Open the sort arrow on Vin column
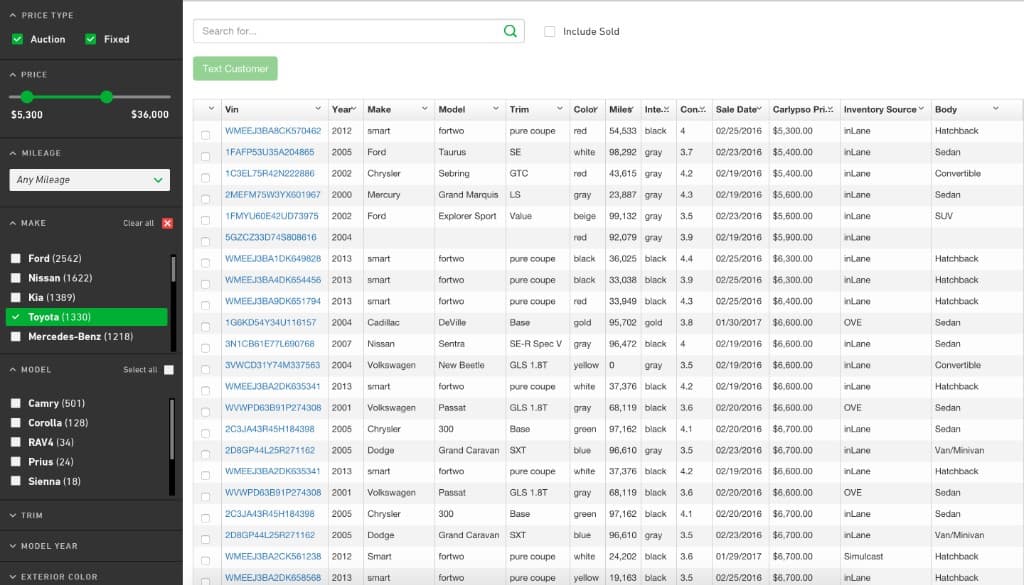 [319, 109]
